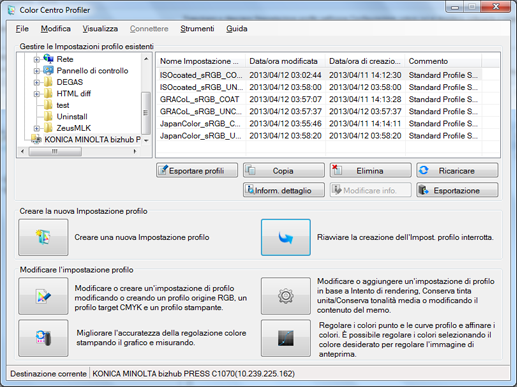Open the Modifica menu
This screenshot has width=517, height=387.
point(56,29)
